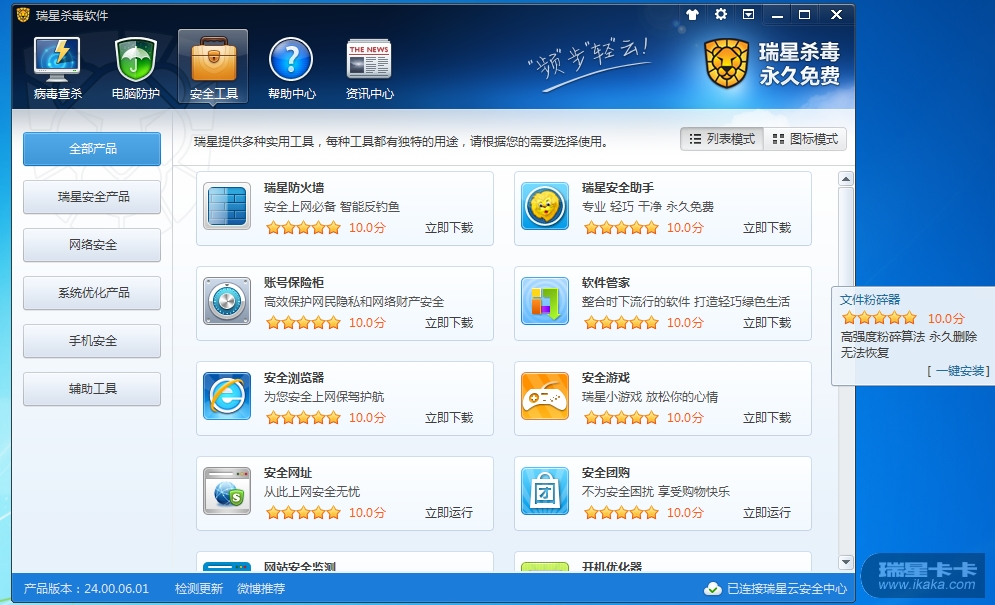Open settings gear in title bar
995x605 pixels.
[x=721, y=14]
